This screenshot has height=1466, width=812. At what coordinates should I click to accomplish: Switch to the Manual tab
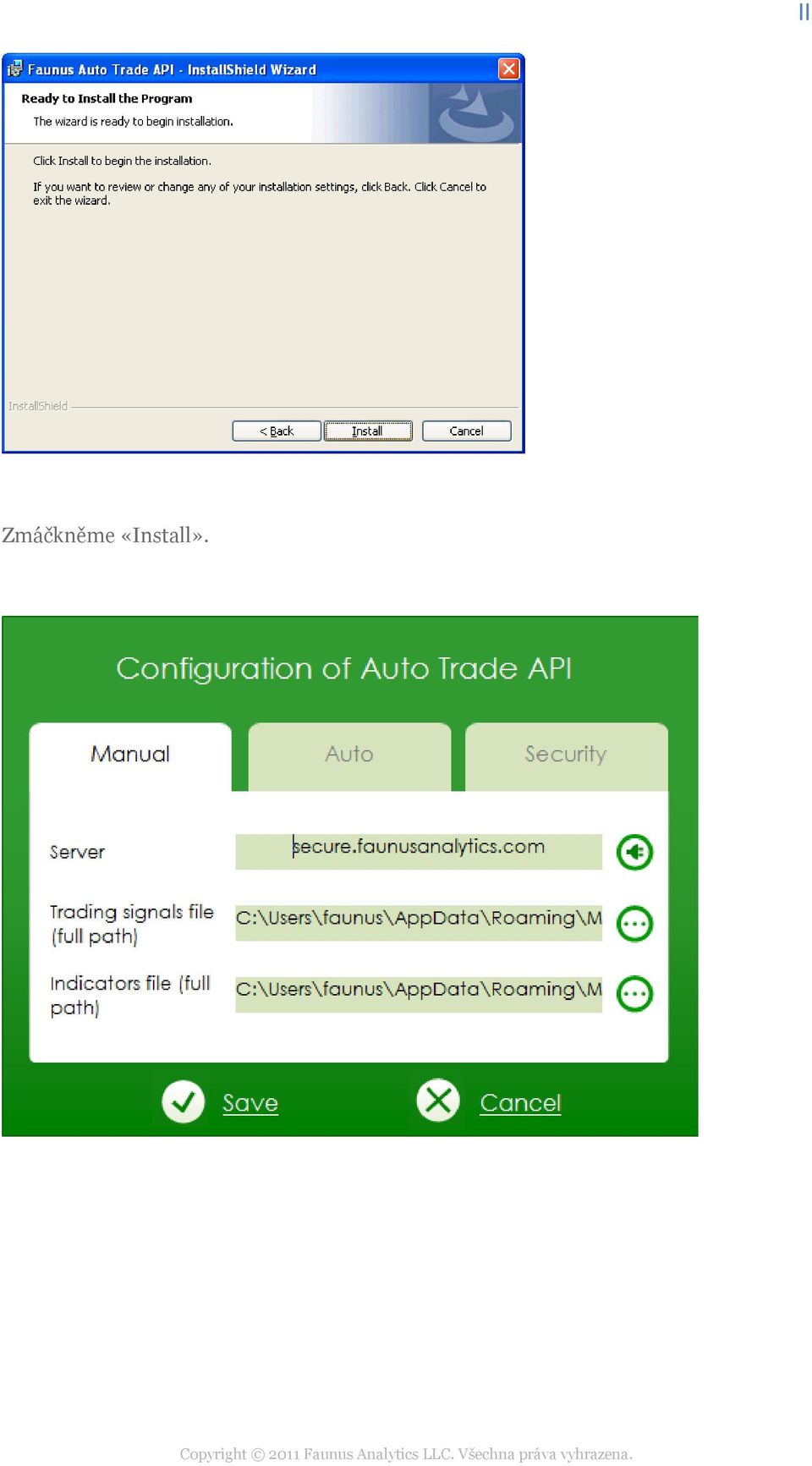(x=130, y=756)
